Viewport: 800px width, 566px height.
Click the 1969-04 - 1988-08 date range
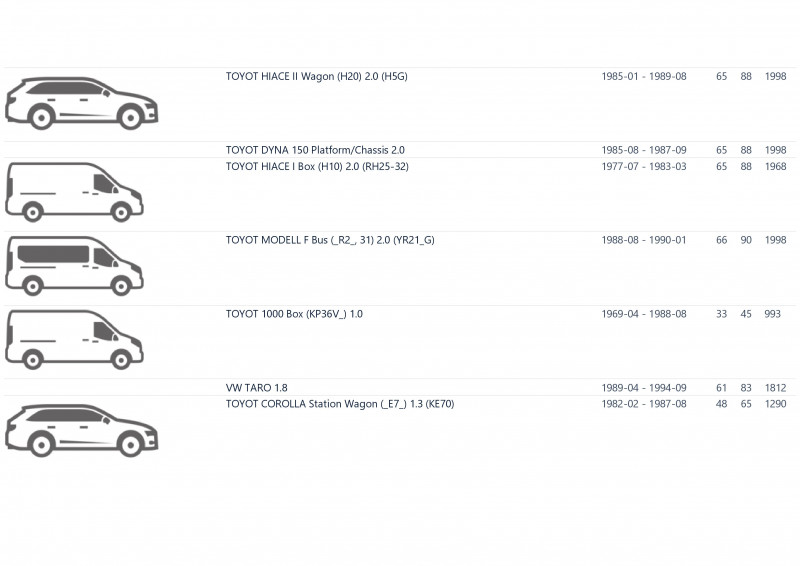click(644, 314)
